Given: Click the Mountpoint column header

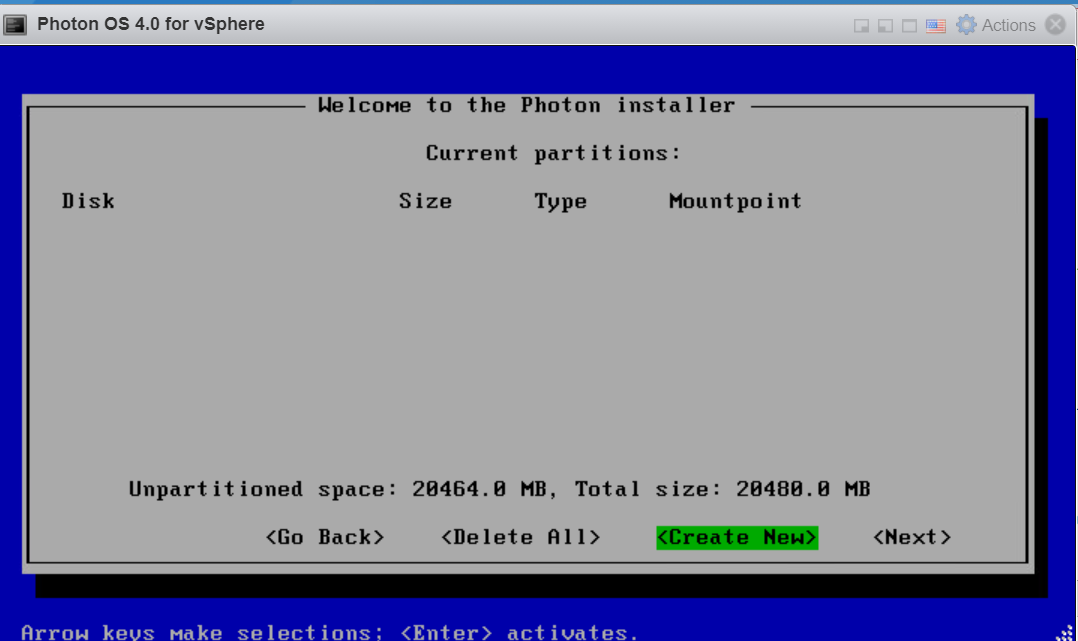Looking at the screenshot, I should [x=735, y=201].
